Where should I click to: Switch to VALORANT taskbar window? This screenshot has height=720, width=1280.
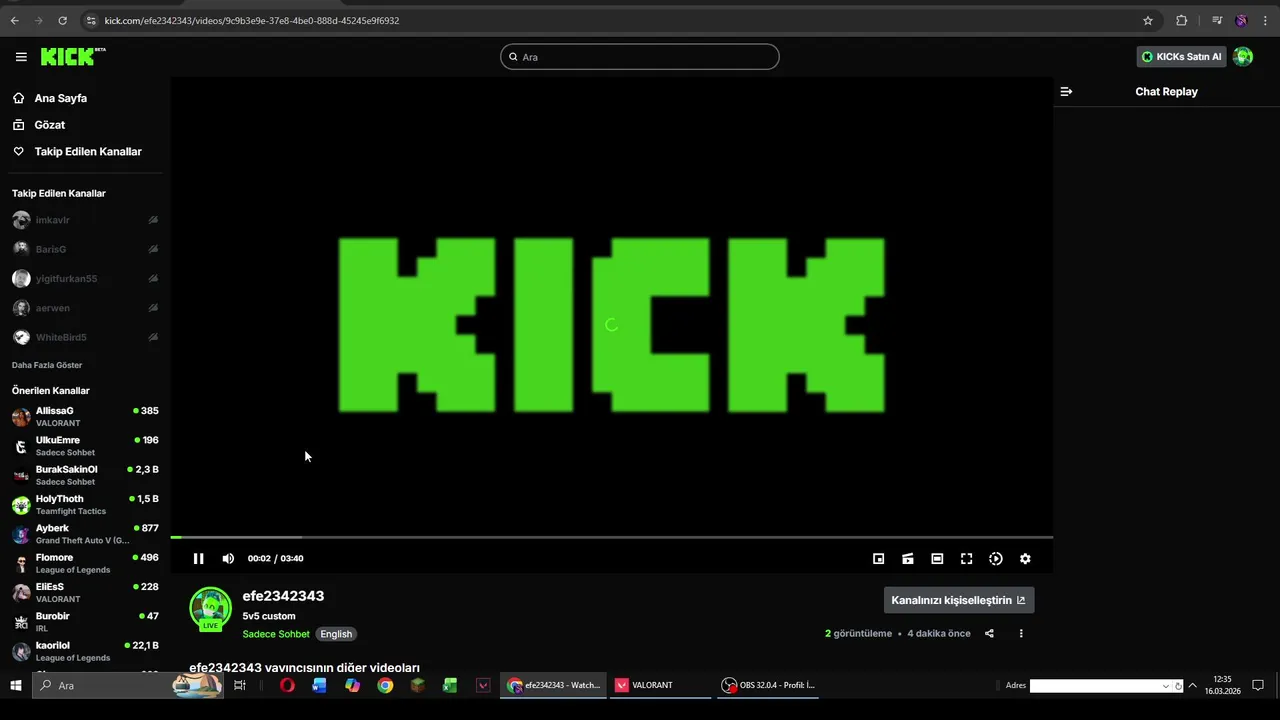659,685
